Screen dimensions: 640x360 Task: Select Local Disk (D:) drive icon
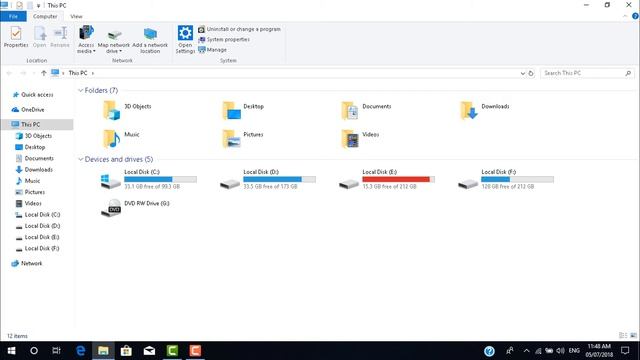pyautogui.click(x=230, y=184)
